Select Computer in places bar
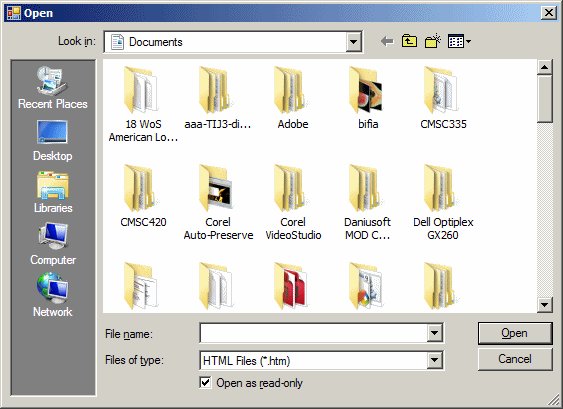The width and height of the screenshot is (563, 409). [53, 244]
